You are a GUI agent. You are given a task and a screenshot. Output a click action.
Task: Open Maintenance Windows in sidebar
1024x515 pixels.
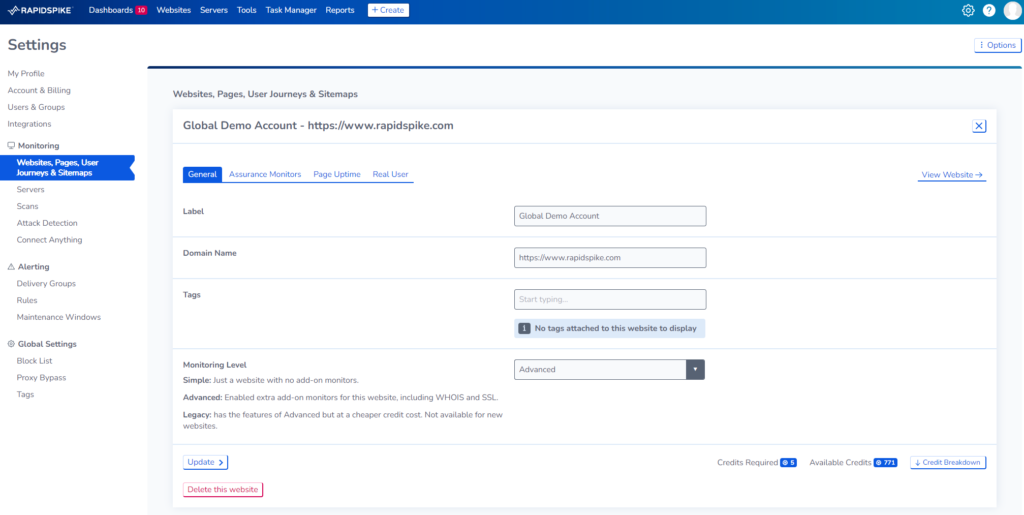59,317
